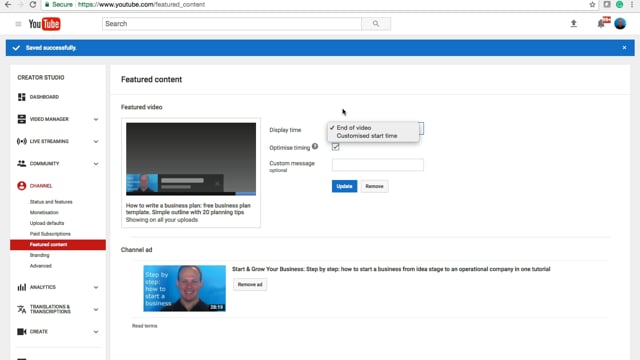The width and height of the screenshot is (640, 360).
Task: Open Paid Subscriptions page
Action: point(50,233)
